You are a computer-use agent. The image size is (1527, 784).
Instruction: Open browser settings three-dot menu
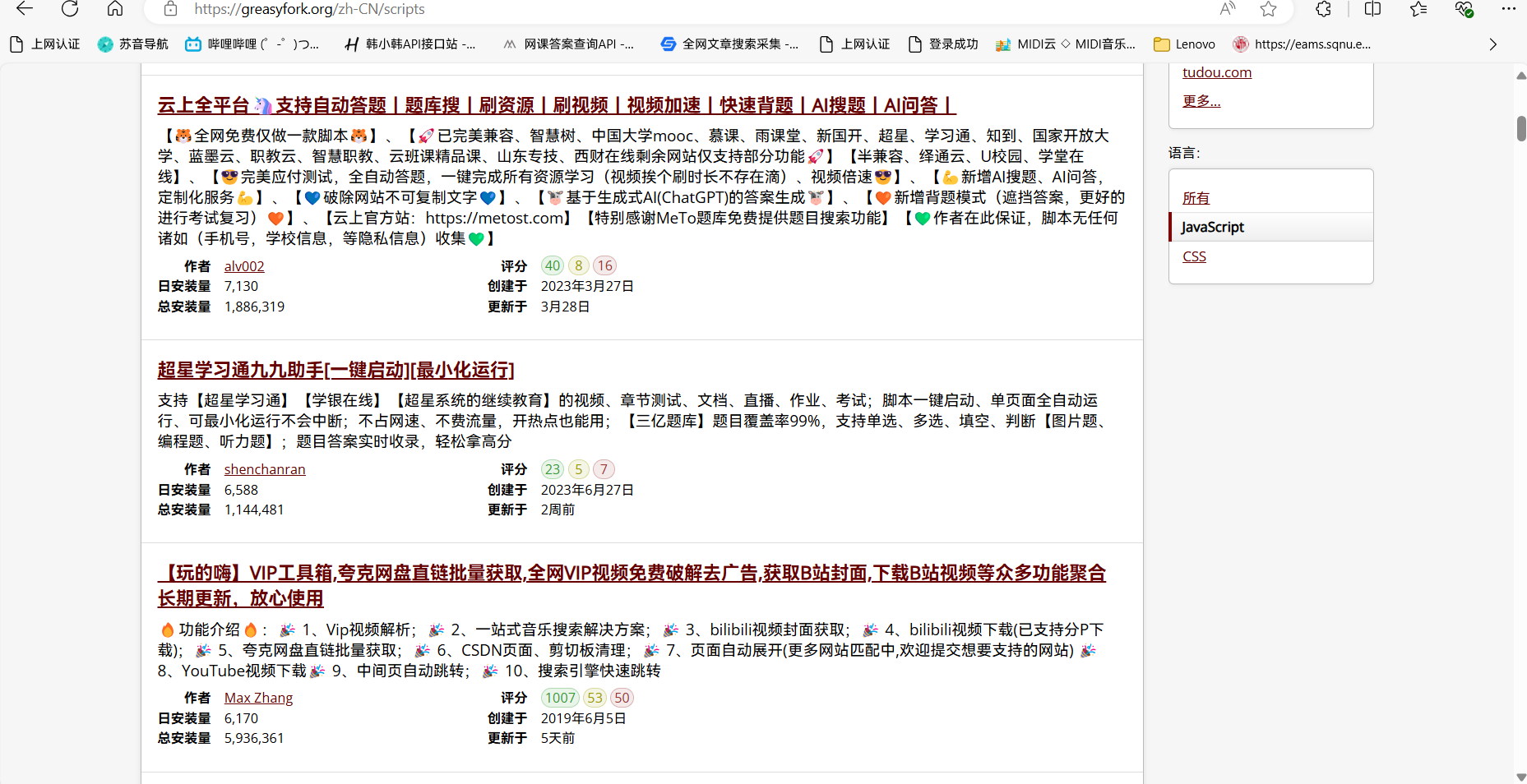pyautogui.click(x=1508, y=9)
